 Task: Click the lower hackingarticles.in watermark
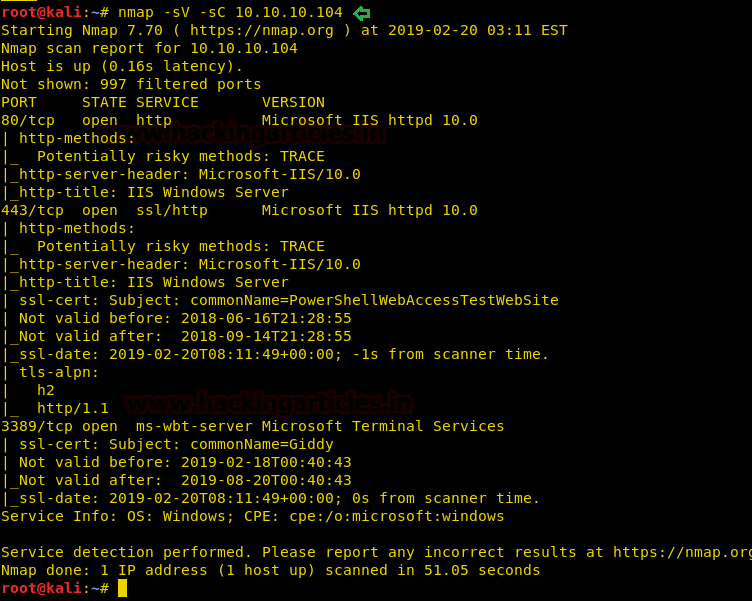coord(269,403)
